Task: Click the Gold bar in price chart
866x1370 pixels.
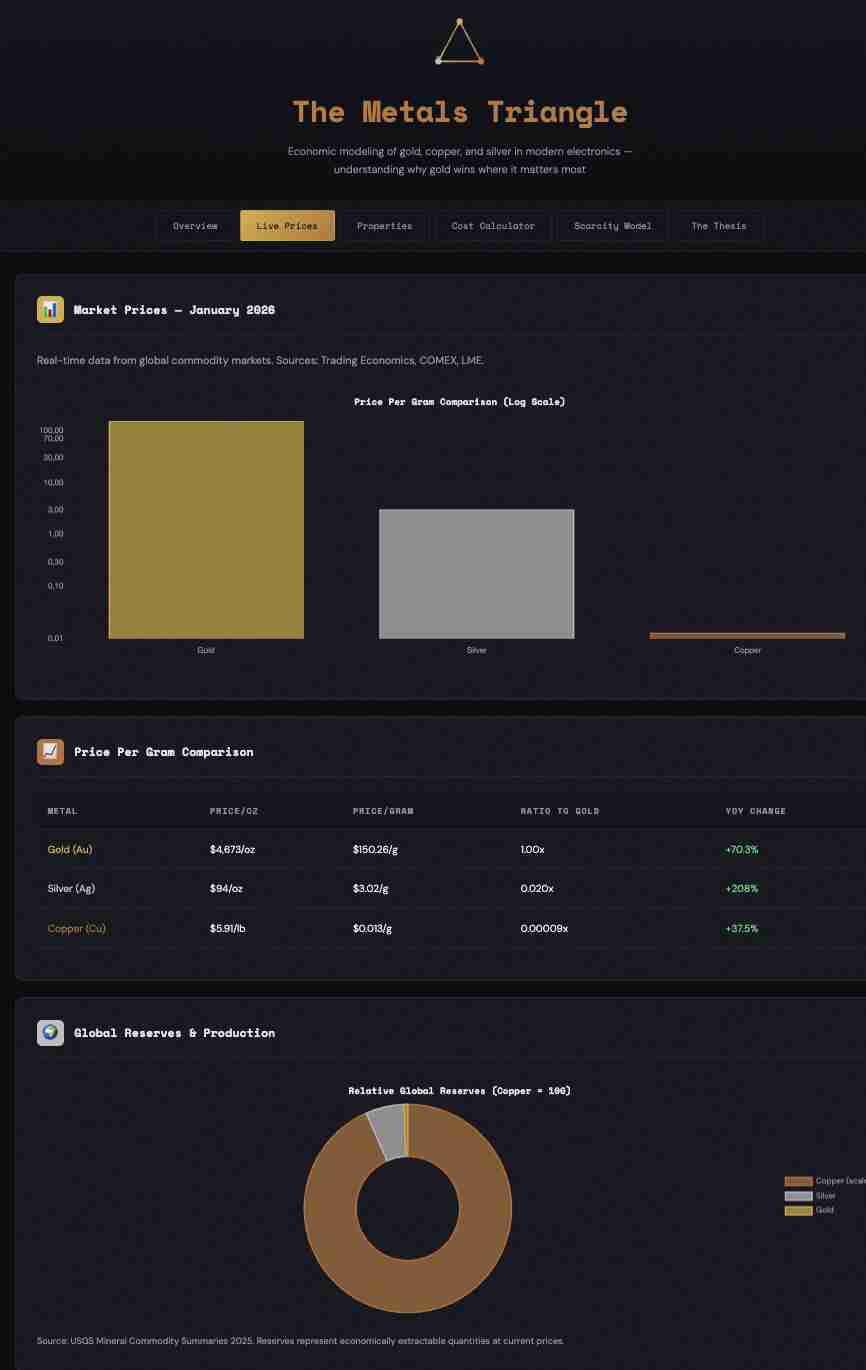Action: tap(206, 530)
